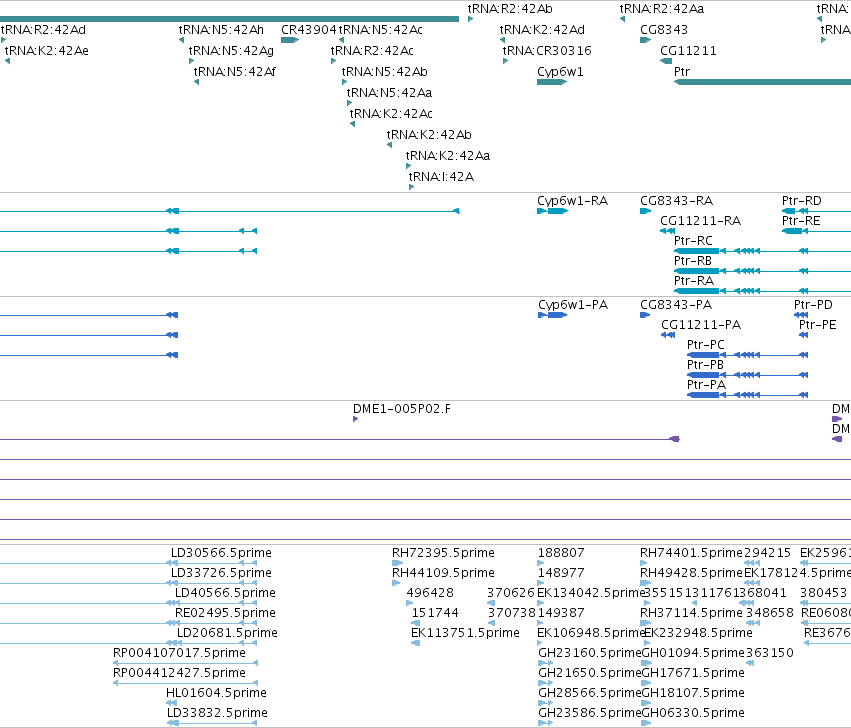851x728 pixels.
Task: Click the Cyp6w1-RA transcript label
Action: (573, 201)
